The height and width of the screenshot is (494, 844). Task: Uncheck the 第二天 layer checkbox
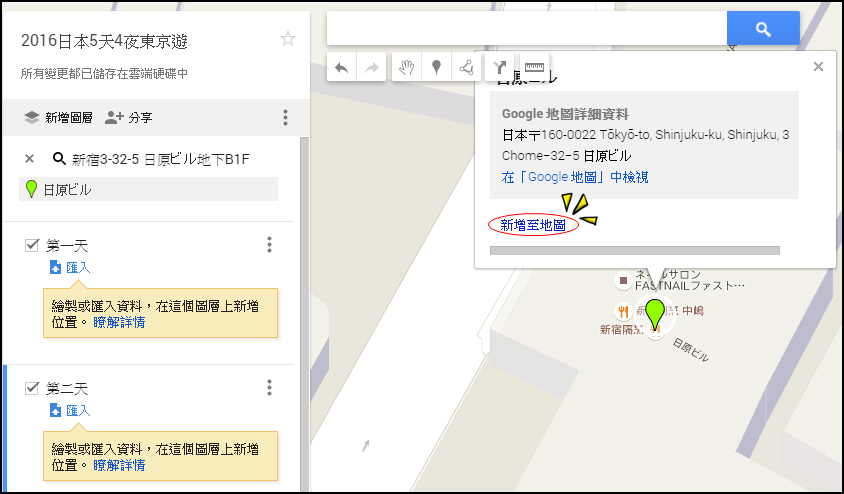(x=32, y=388)
